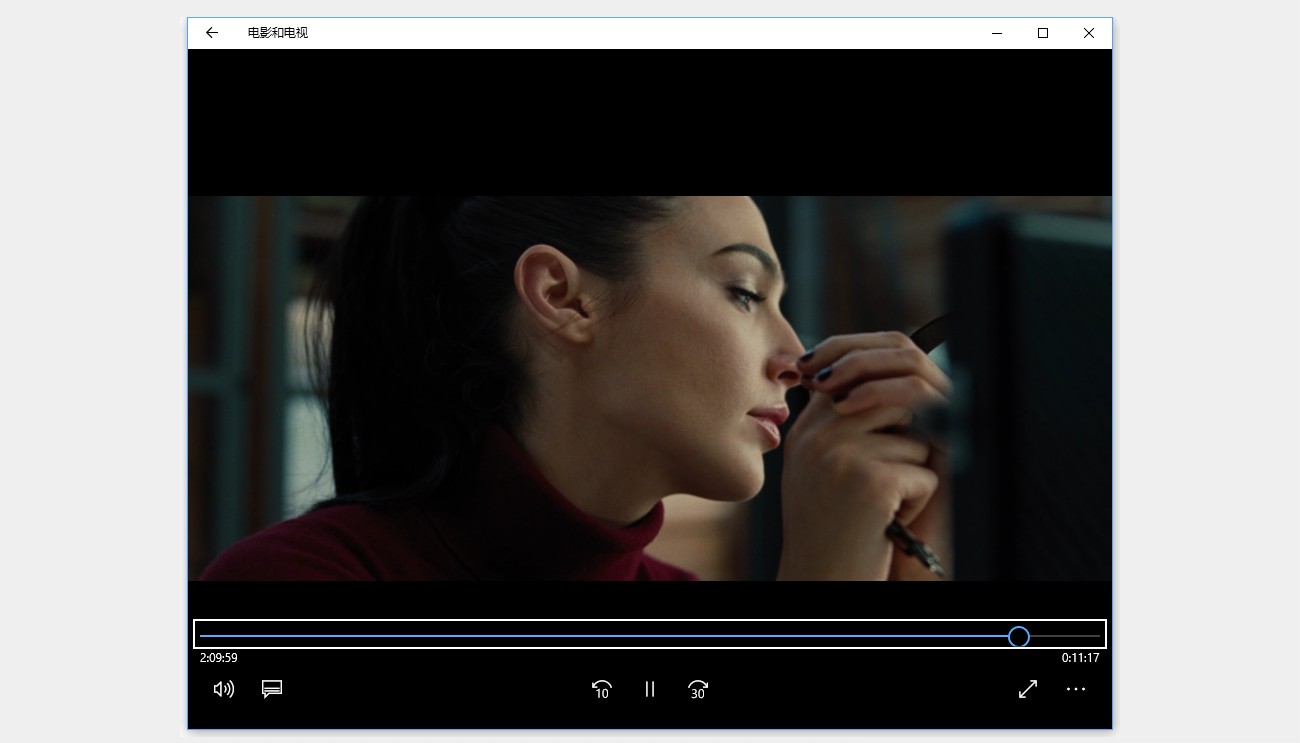
Task: Skip forward 30 seconds
Action: [698, 689]
